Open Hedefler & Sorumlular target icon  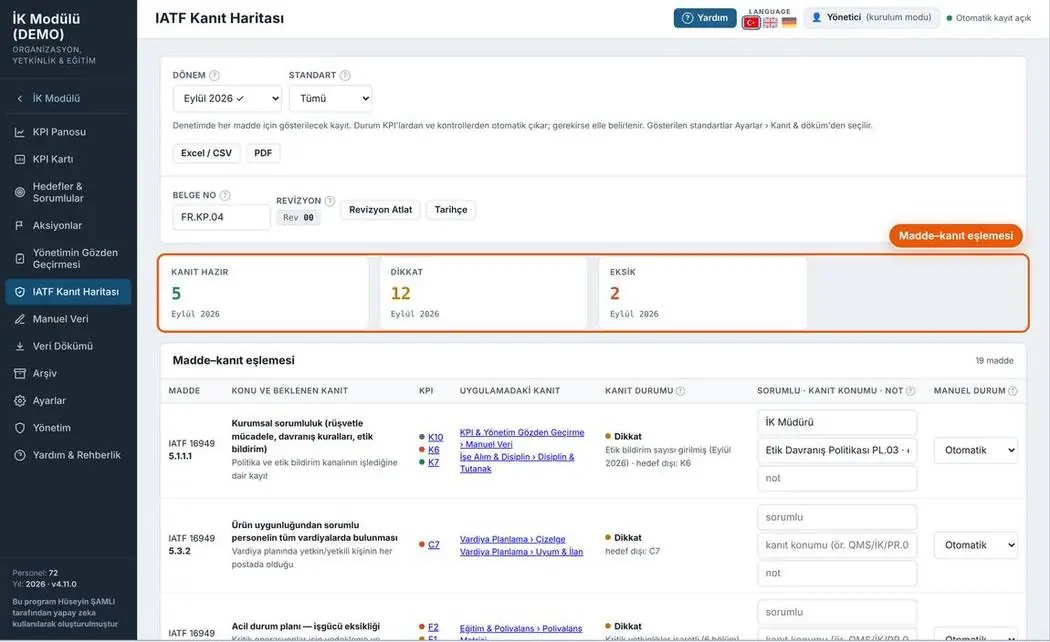[19, 192]
